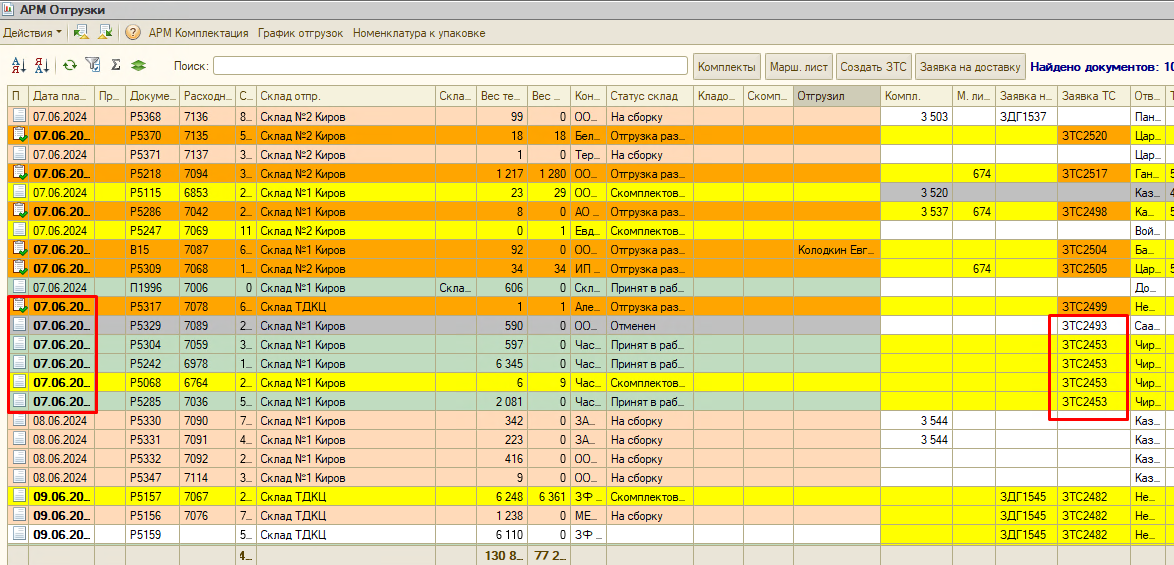Sort list descending with Я-А icon
Screen dimensions: 1174x565
[42, 66]
